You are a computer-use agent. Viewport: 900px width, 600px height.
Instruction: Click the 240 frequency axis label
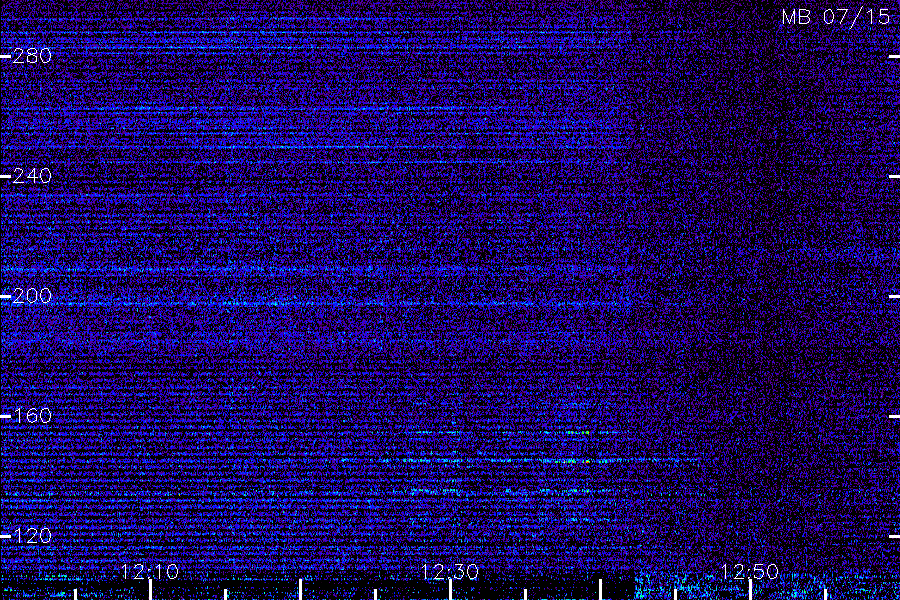pyautogui.click(x=32, y=176)
